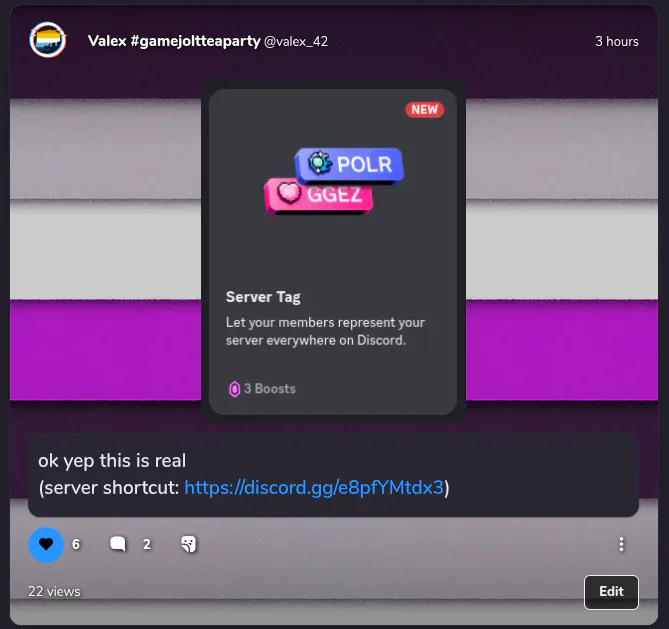
Task: Open the @valex_42 username handle
Action: pos(296,41)
